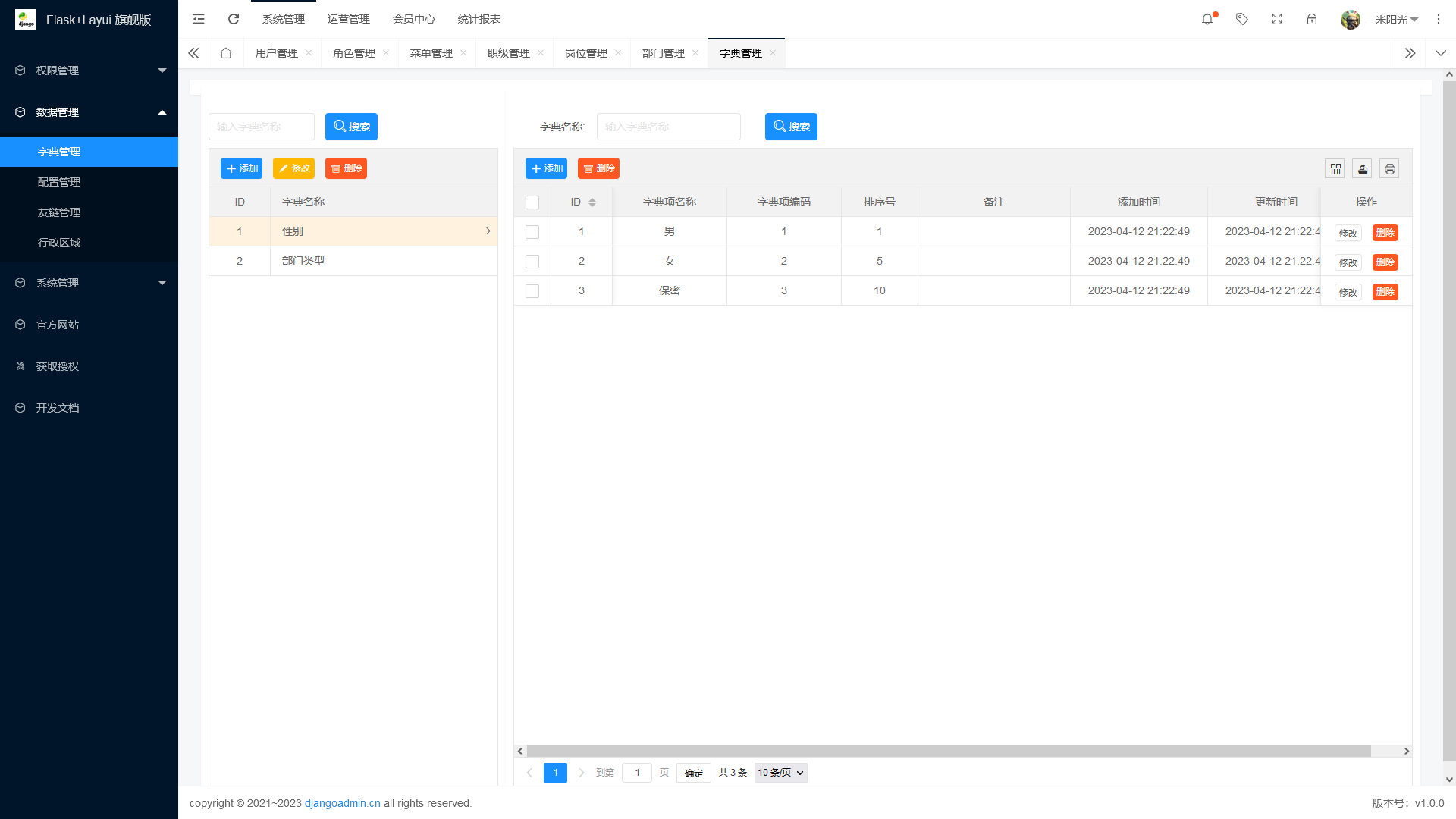This screenshot has width=1456, height=819.
Task: Click the tag icon in the header
Action: tap(1242, 19)
